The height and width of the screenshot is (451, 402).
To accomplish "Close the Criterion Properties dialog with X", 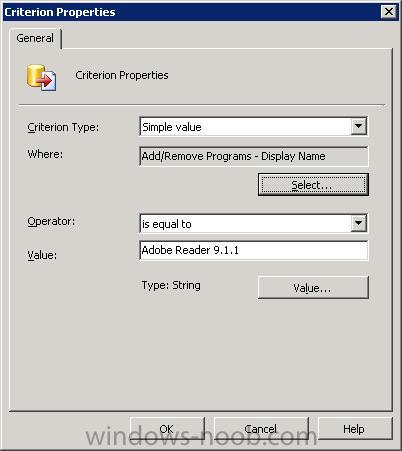I will click(389, 12).
